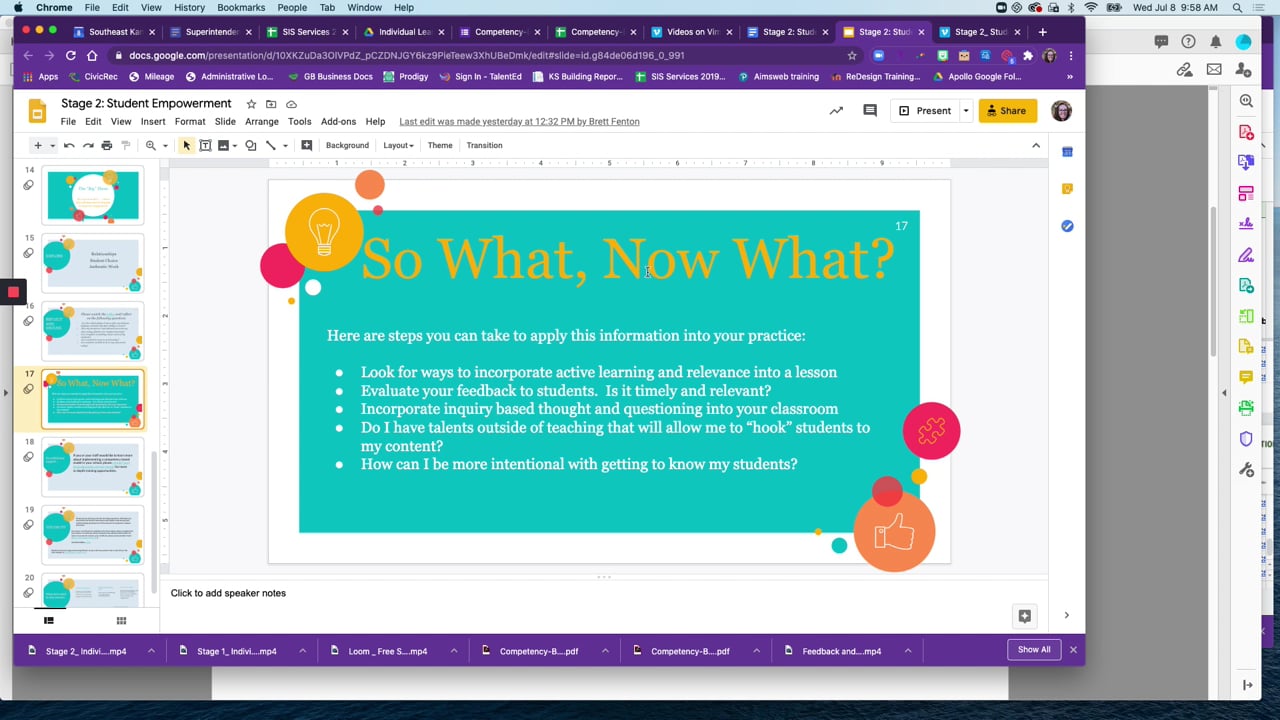Choose the Select cursor tool
The image size is (1280, 720).
186,146
